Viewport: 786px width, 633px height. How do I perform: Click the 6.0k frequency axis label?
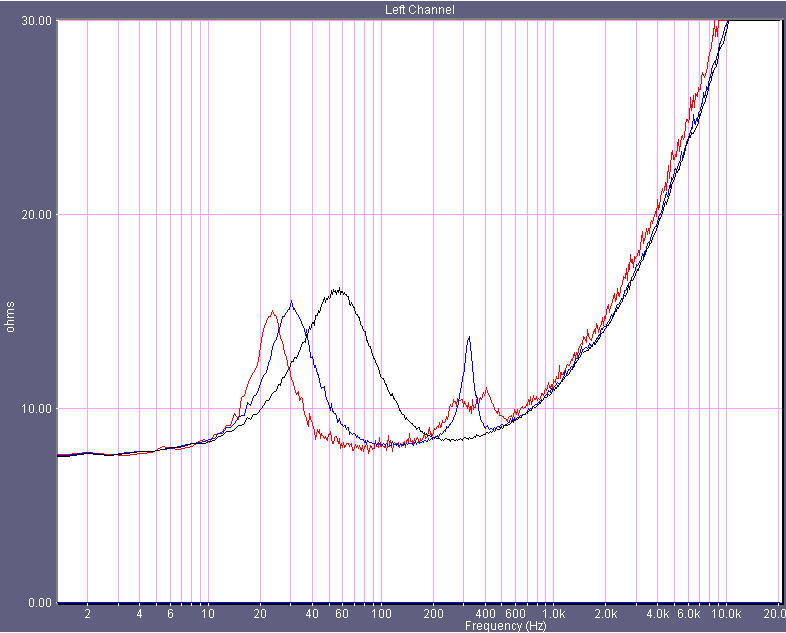point(689,614)
